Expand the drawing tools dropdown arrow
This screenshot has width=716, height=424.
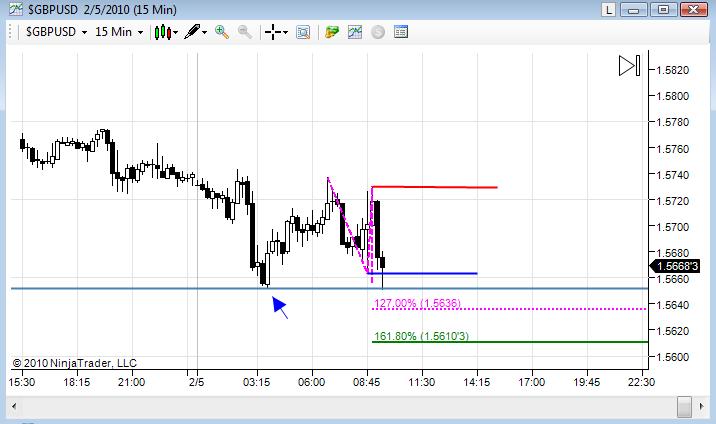click(205, 32)
